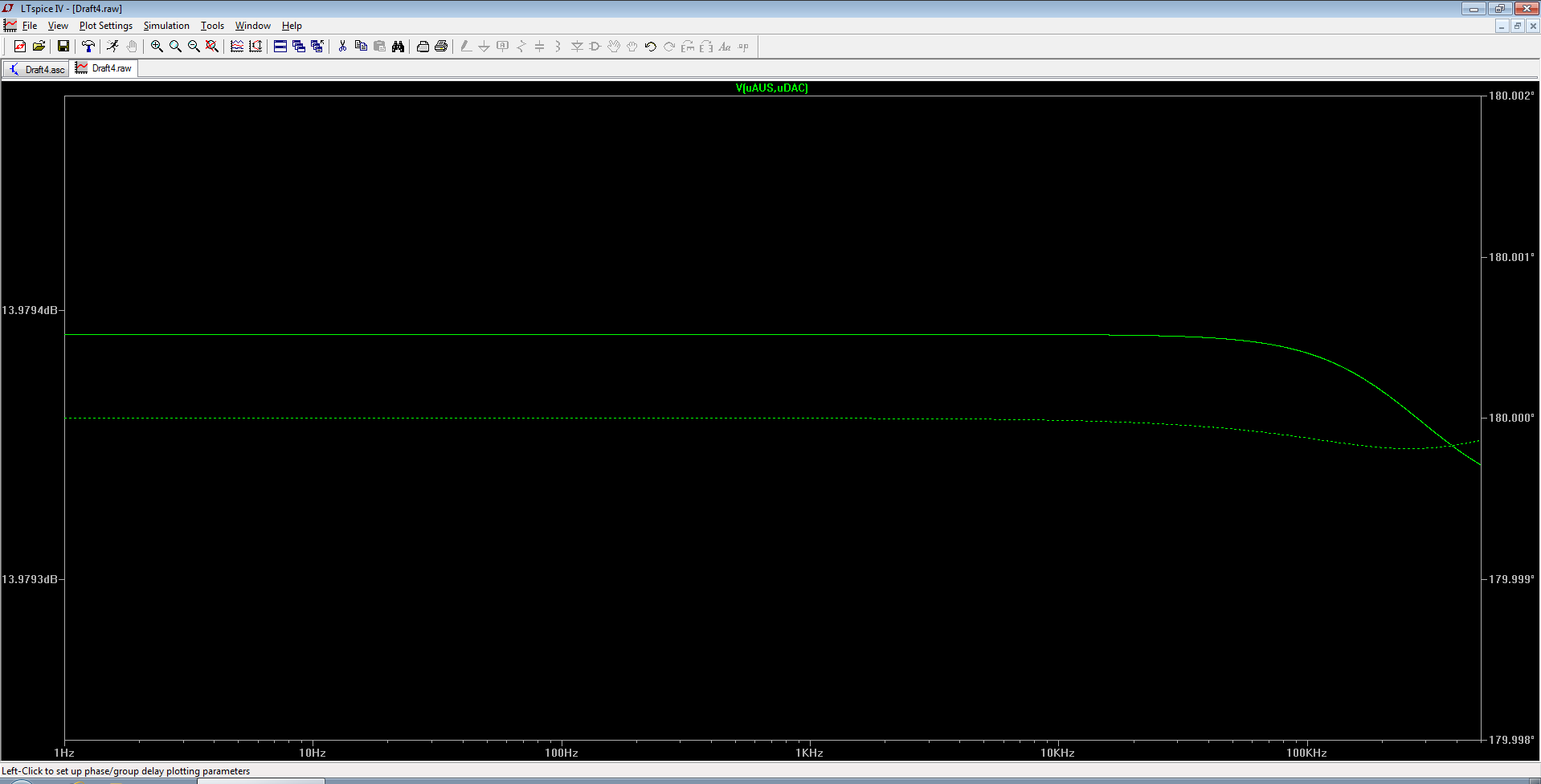Click the 13.9793dB left axis label
Viewport: 1541px width, 784px height.
tap(30, 579)
